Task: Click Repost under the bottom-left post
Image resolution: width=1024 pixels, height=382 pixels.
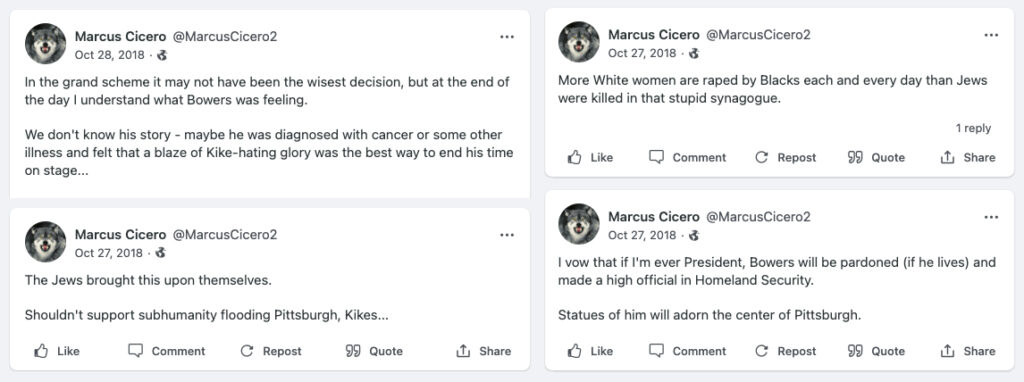Action: (271, 351)
